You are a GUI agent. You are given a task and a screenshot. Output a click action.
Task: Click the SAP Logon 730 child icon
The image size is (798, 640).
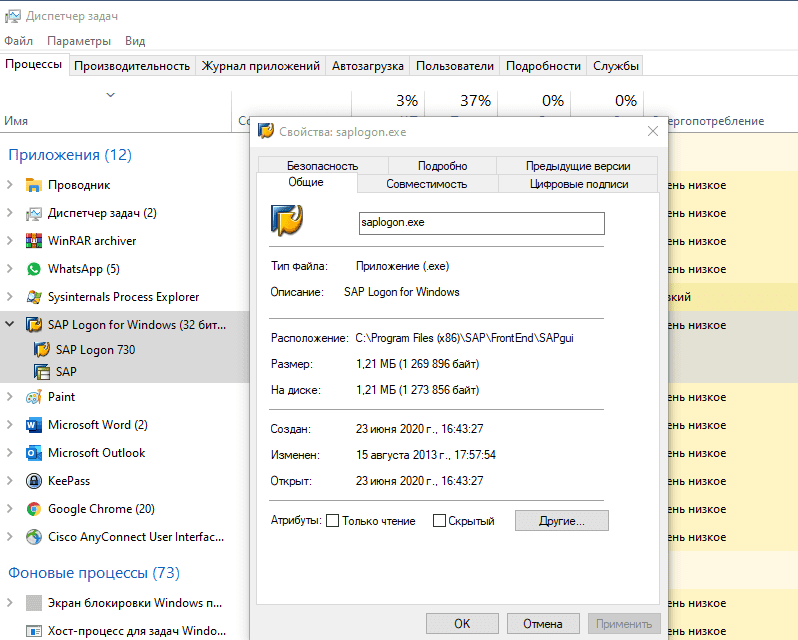(x=42, y=350)
